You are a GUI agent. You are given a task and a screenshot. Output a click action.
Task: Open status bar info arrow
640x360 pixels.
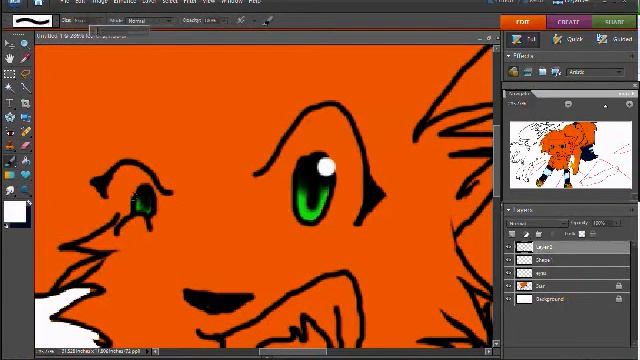pyautogui.click(x=147, y=351)
